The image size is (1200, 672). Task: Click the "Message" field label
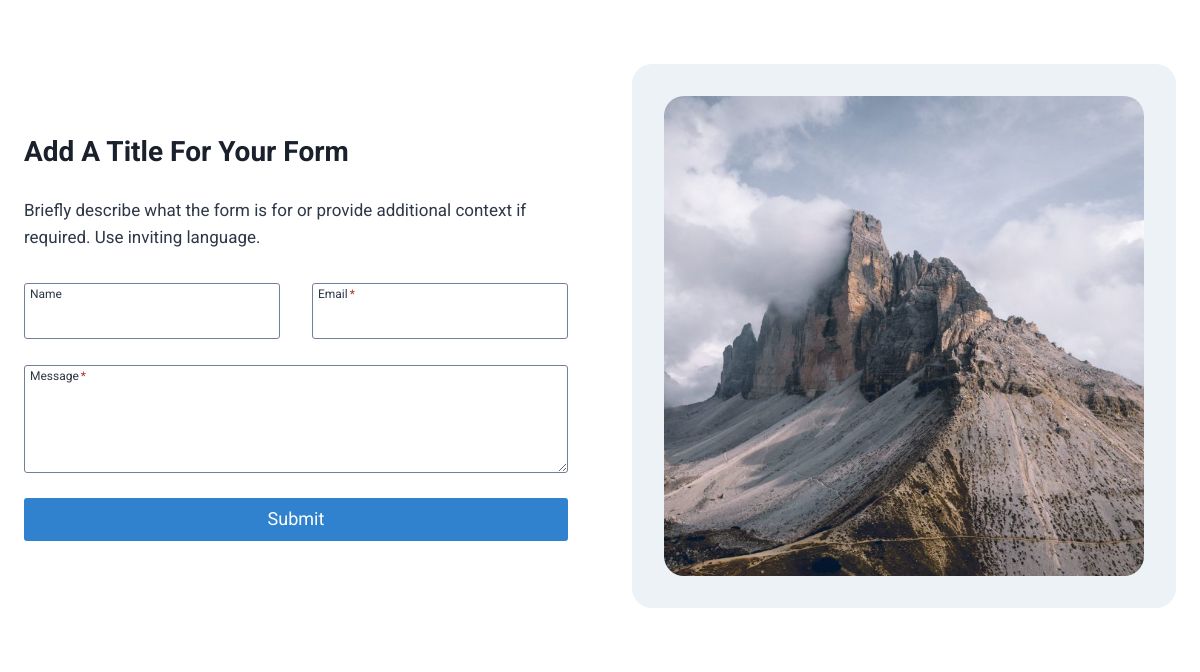[54, 376]
